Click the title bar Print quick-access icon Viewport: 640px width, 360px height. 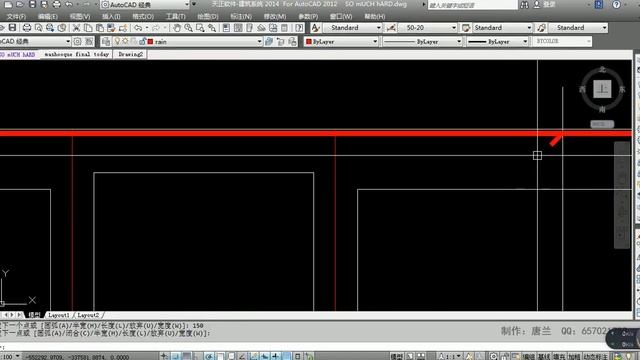point(57,4)
